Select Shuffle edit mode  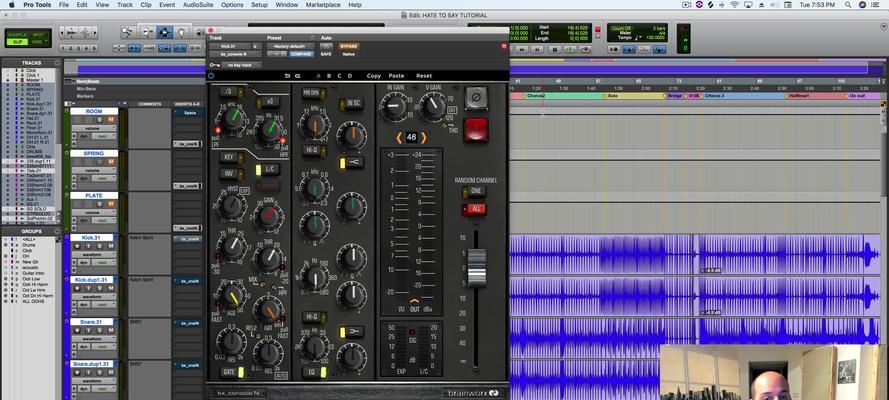(16, 35)
